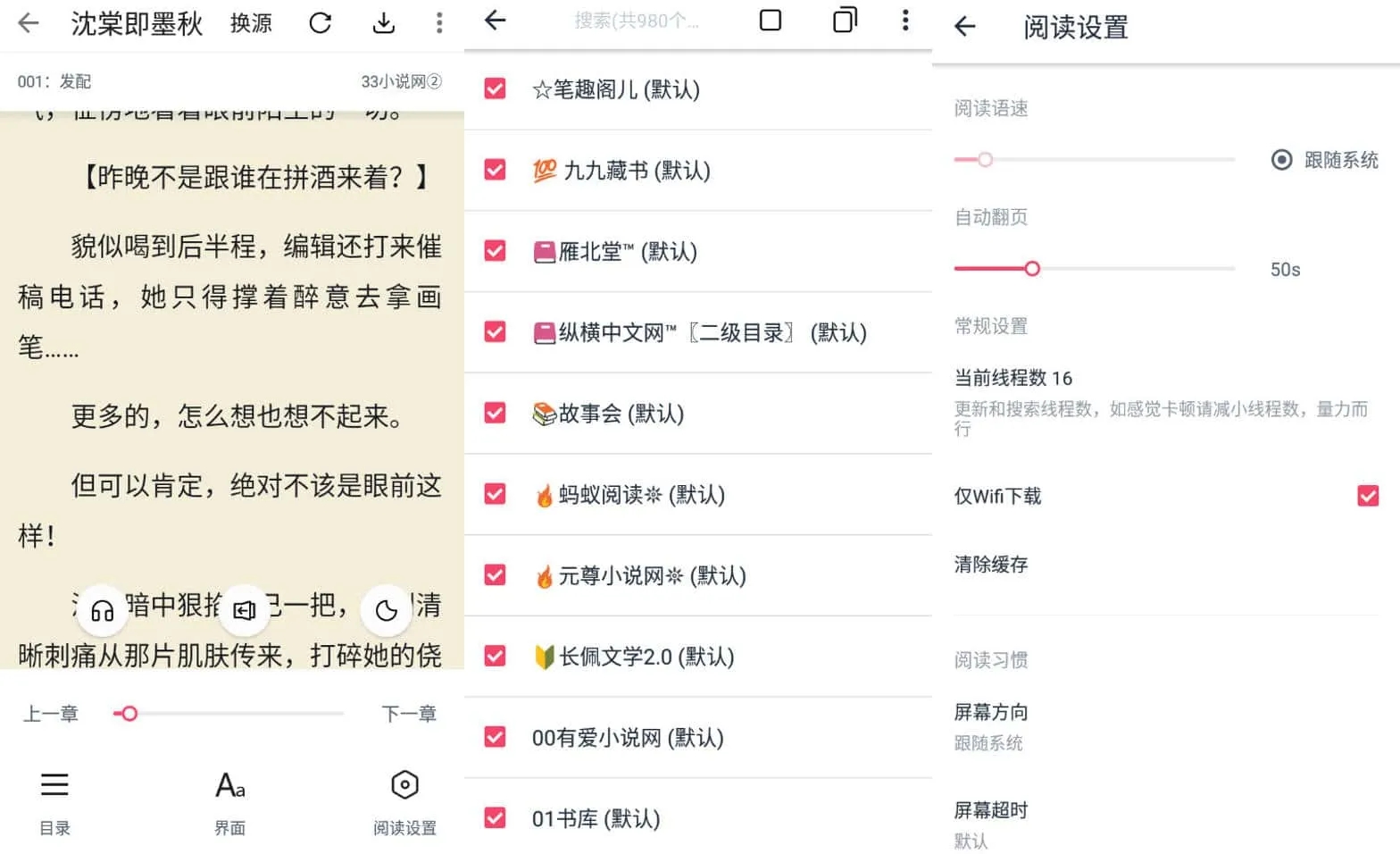1400x854 pixels.
Task: Tap the headphone listen icon
Action: tap(103, 610)
